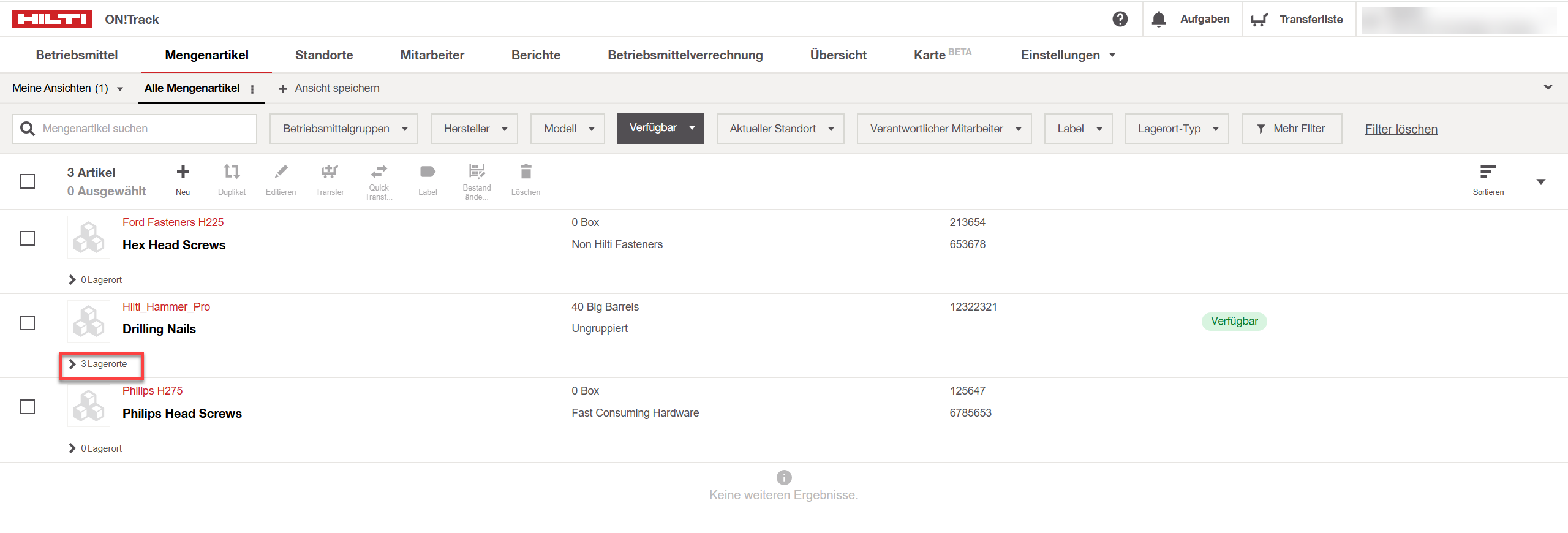Open the Verfügbar filter dropdown
This screenshot has height=533, width=1568.
pos(660,129)
